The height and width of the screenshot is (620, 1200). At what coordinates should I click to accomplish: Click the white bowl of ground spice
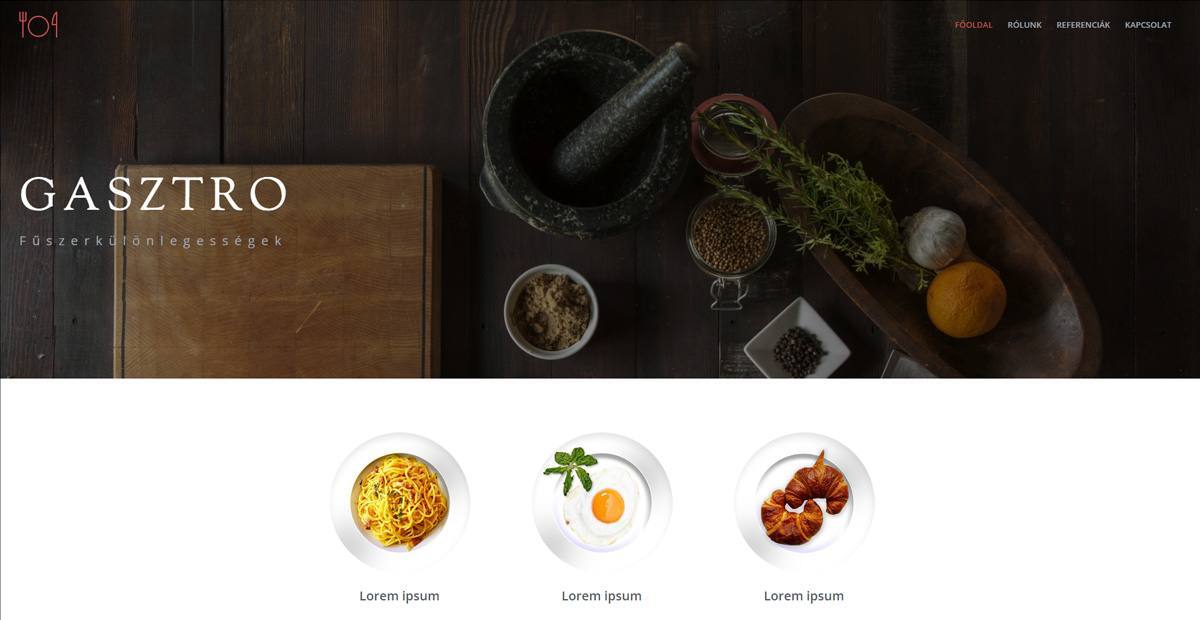[551, 311]
